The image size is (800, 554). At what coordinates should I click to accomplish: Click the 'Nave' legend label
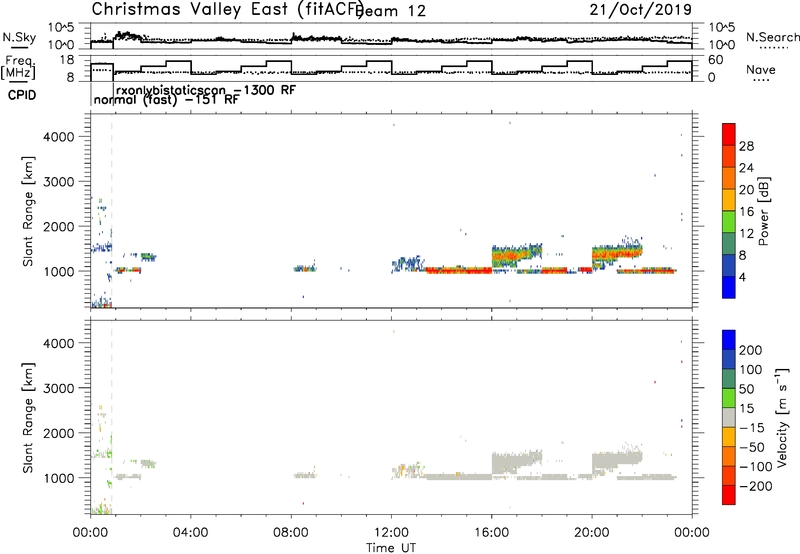pyautogui.click(x=761, y=70)
